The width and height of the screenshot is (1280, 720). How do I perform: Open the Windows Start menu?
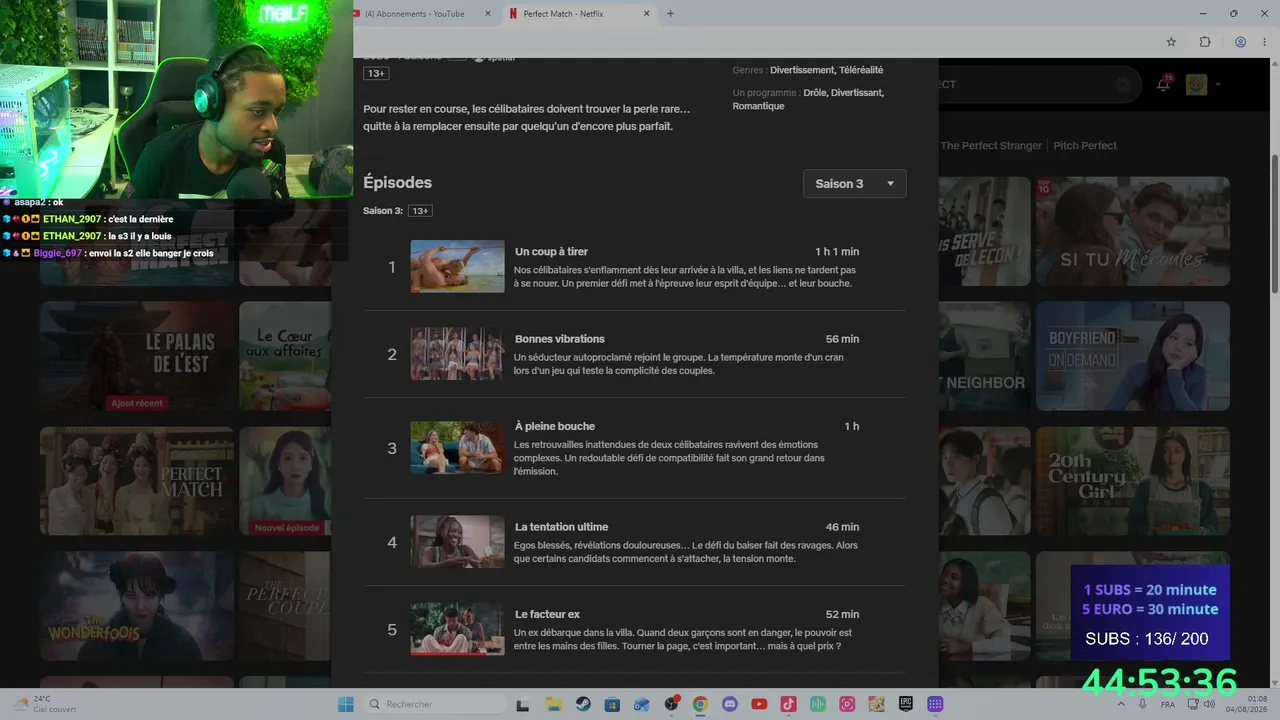tap(345, 704)
